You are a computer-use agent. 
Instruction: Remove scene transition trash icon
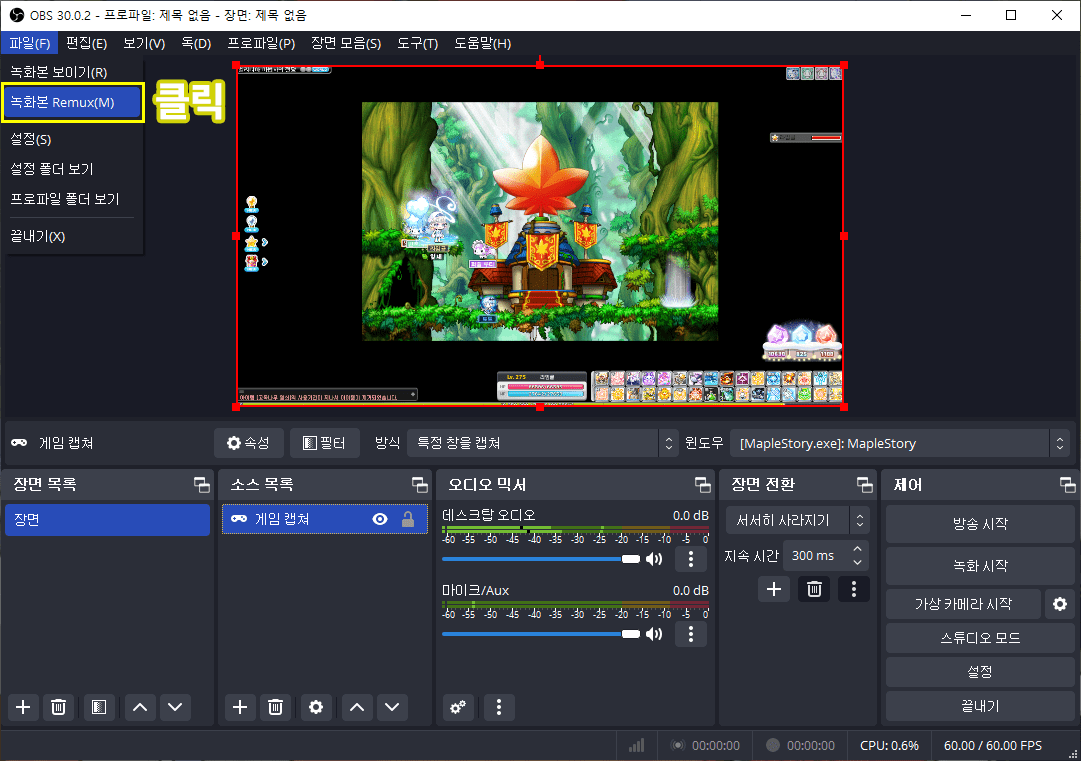(814, 589)
